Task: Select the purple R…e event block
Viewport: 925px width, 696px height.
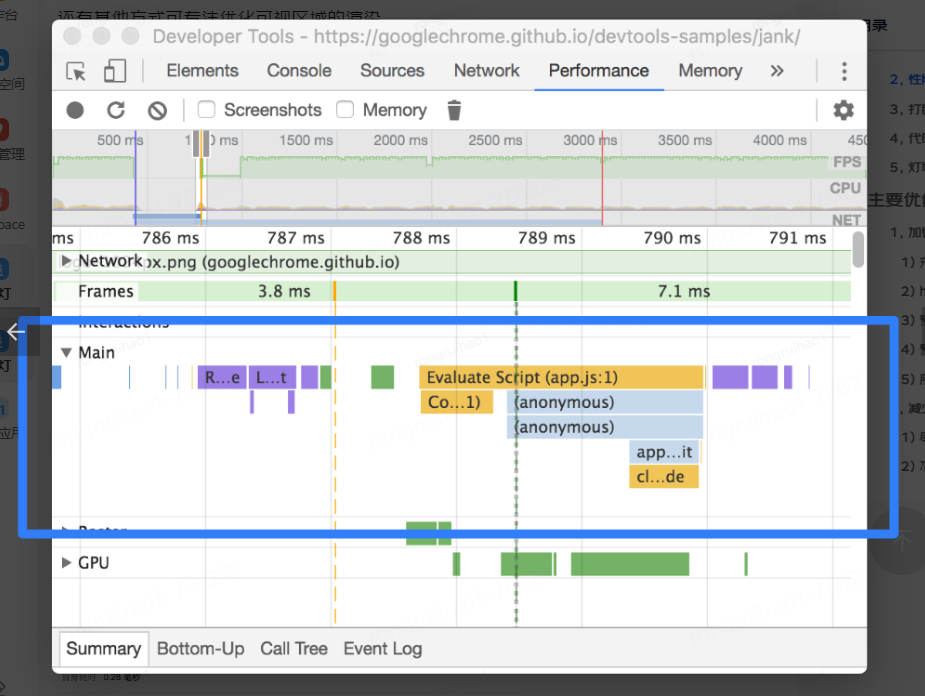Action: (x=222, y=377)
